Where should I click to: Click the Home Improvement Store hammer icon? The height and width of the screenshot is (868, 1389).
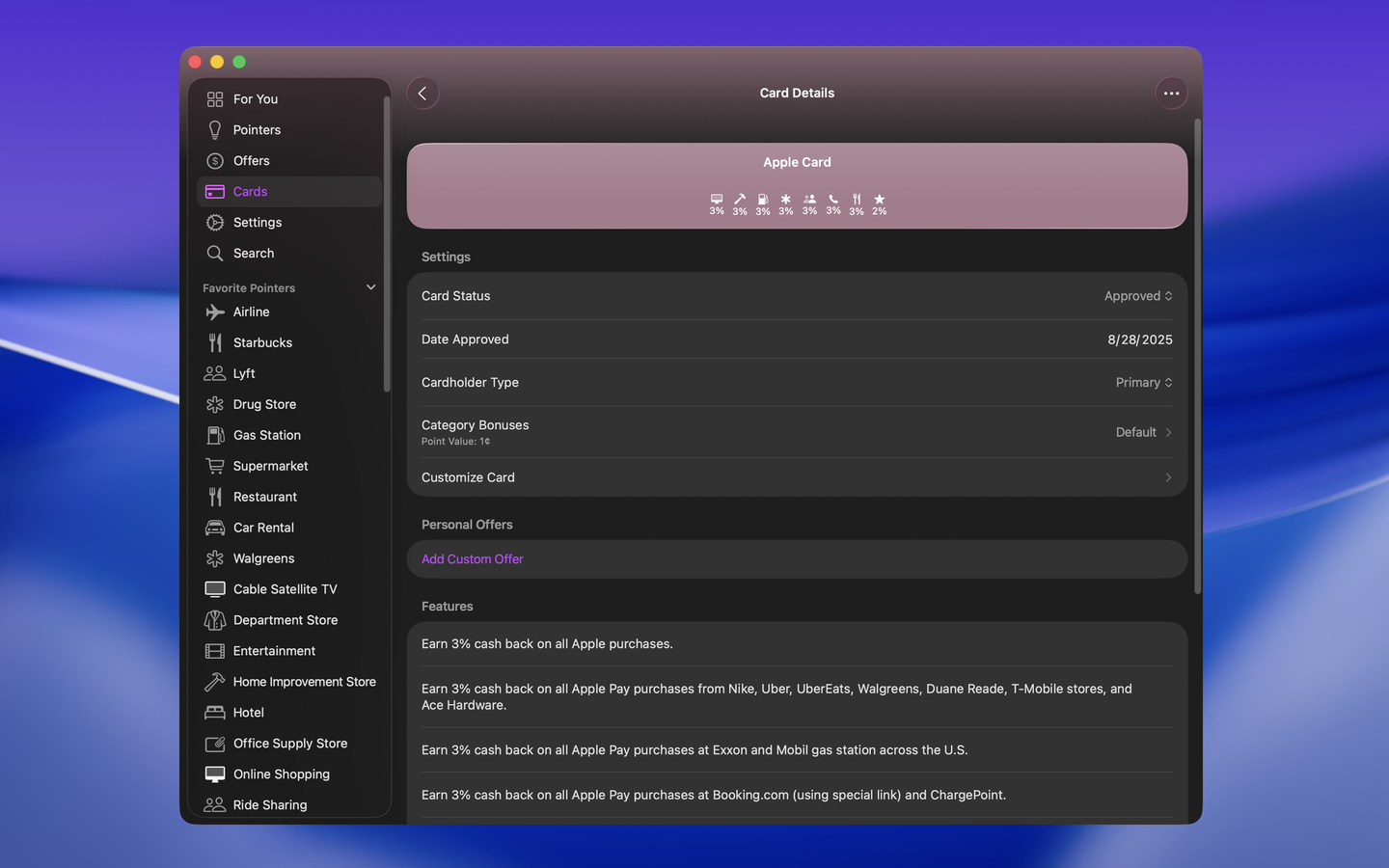point(215,682)
